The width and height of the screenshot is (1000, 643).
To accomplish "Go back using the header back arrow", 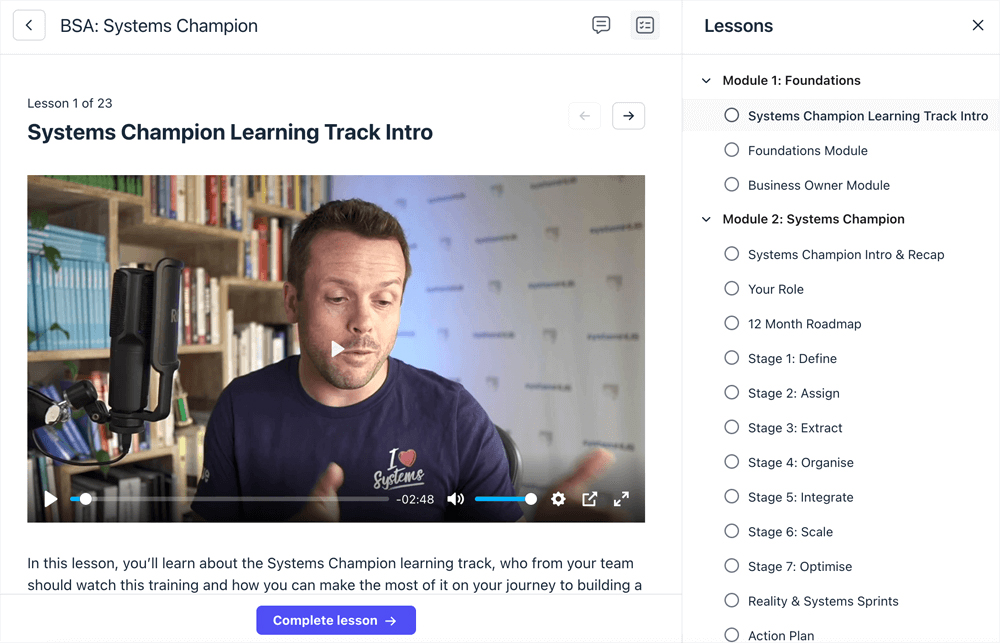I will [29, 26].
